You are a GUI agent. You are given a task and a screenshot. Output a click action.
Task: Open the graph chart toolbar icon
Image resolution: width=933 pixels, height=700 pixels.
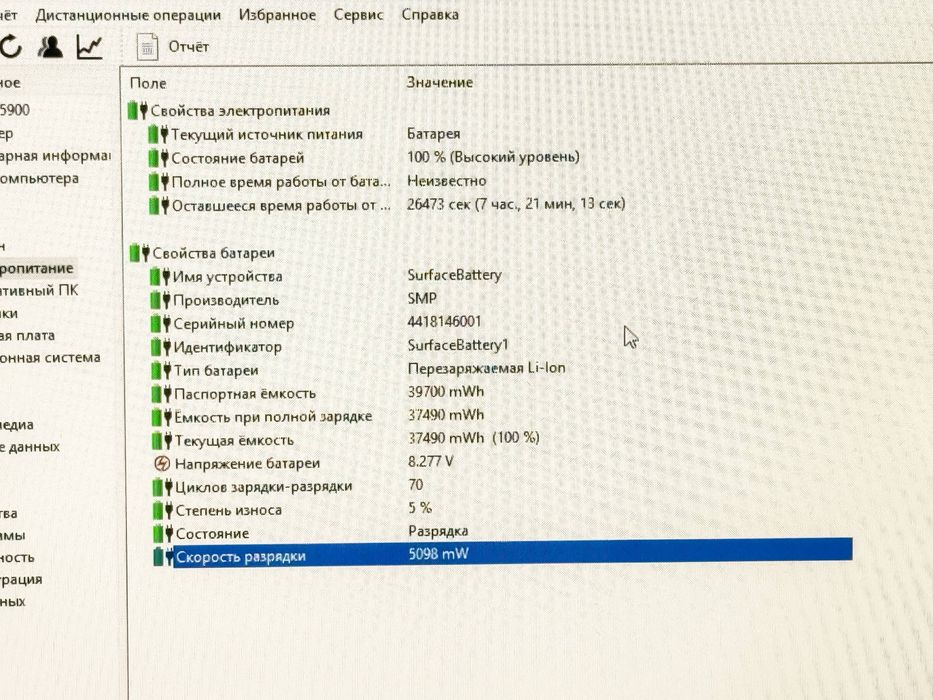89,47
